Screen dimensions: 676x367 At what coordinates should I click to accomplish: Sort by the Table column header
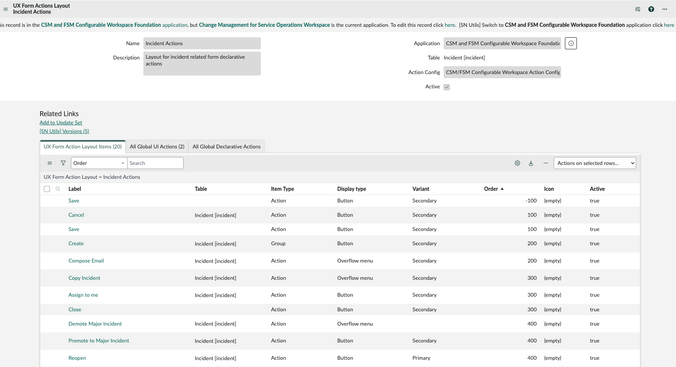200,189
